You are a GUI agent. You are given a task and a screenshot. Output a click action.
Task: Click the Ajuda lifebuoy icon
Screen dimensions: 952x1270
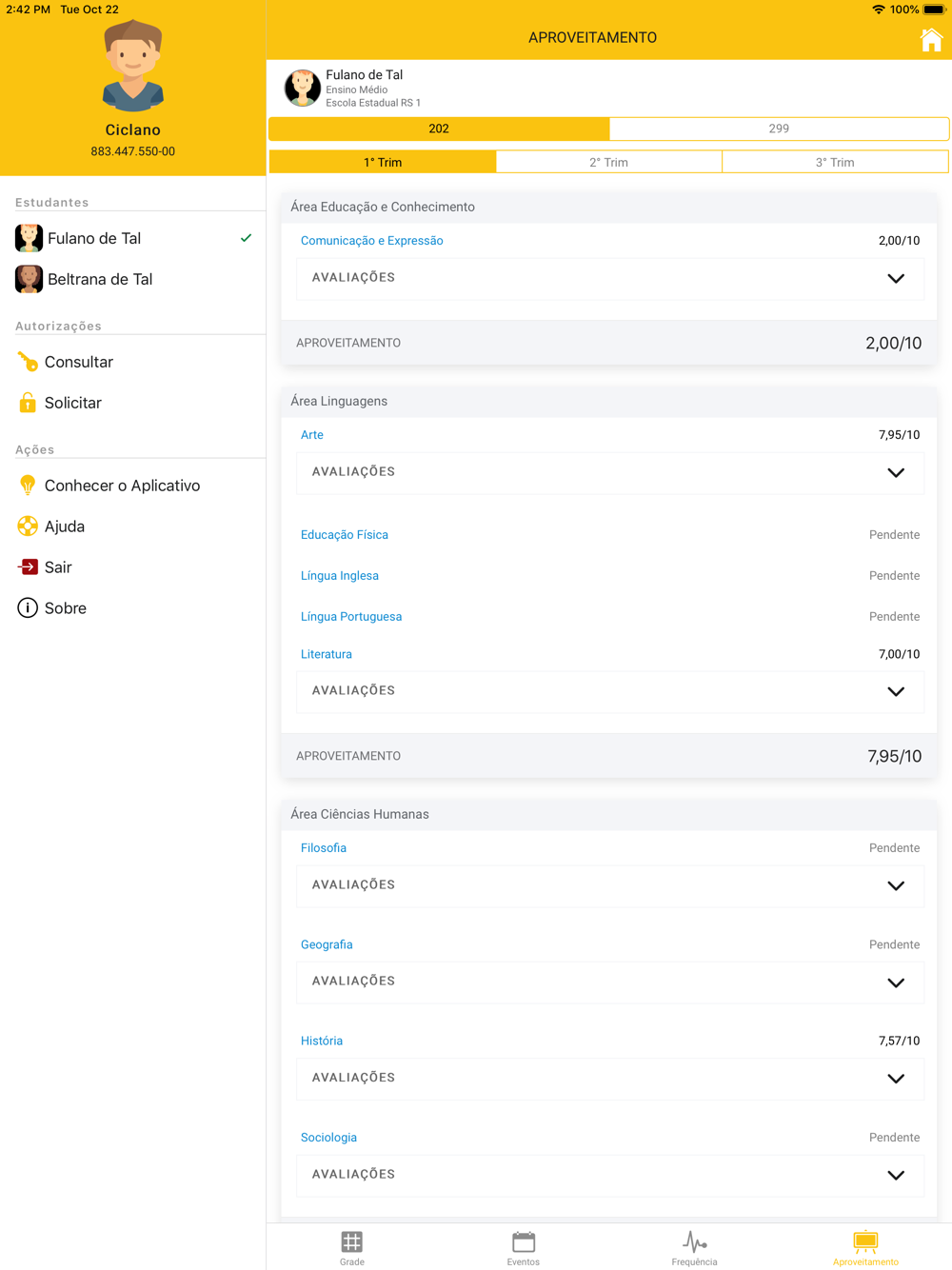[x=28, y=526]
